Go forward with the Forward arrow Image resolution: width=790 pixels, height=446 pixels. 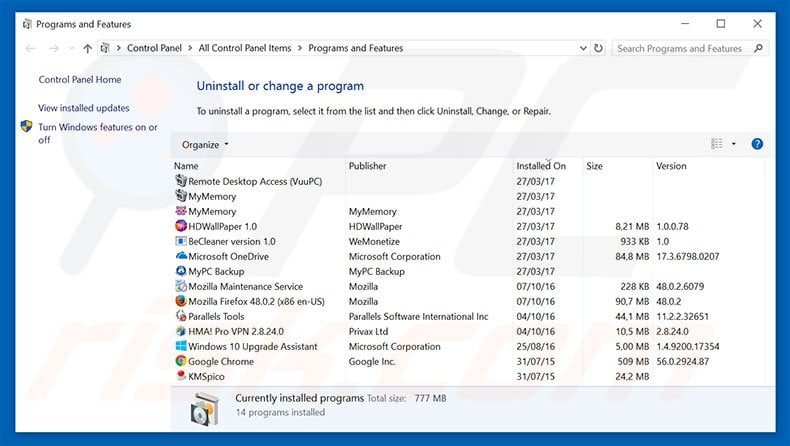point(53,48)
